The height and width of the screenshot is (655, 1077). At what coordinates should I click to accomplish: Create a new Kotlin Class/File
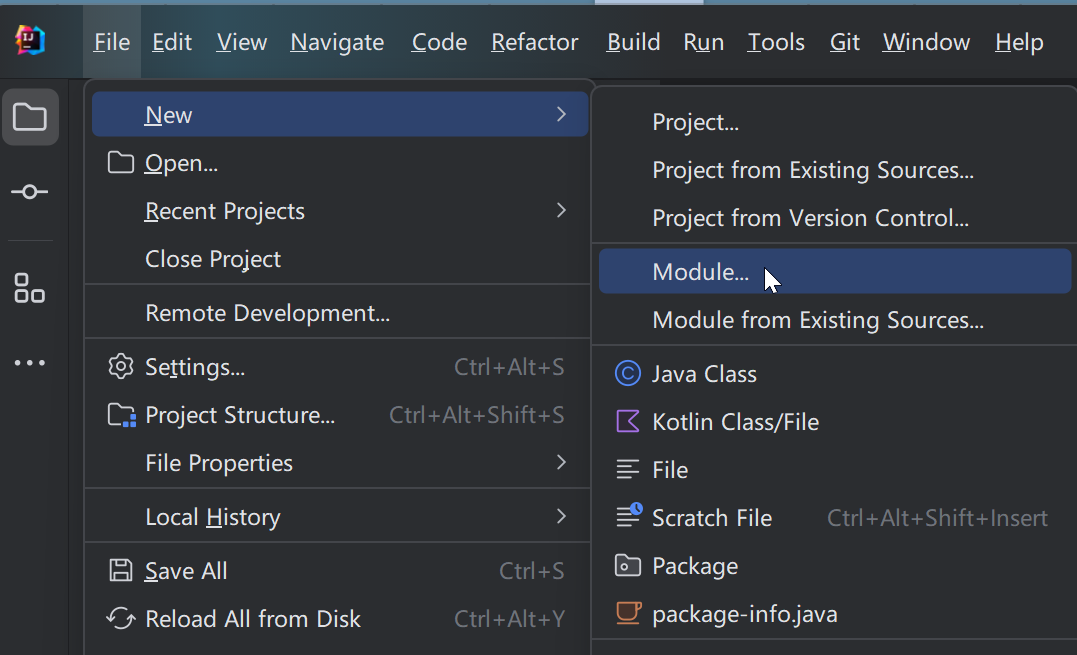pos(735,422)
